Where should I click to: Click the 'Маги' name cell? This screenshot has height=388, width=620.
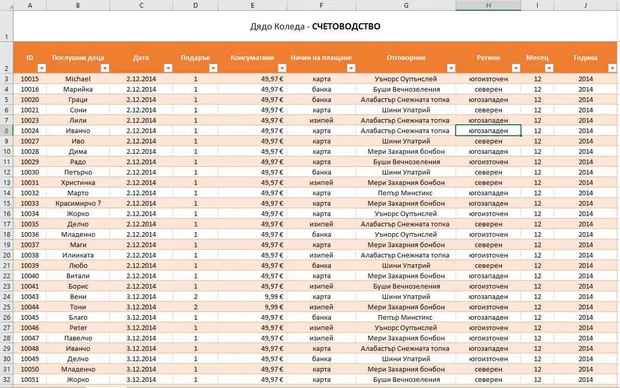click(78, 245)
